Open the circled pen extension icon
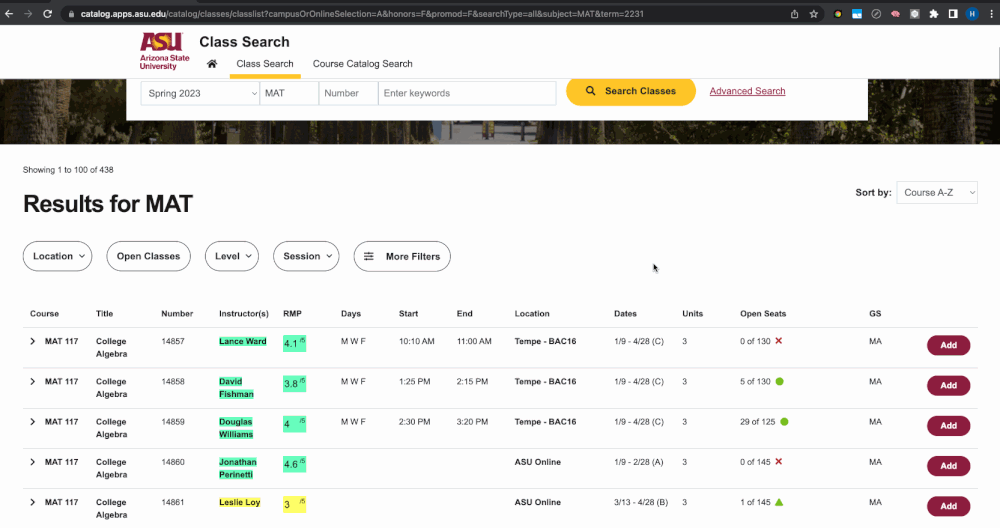This screenshot has height=528, width=1000. pos(876,14)
